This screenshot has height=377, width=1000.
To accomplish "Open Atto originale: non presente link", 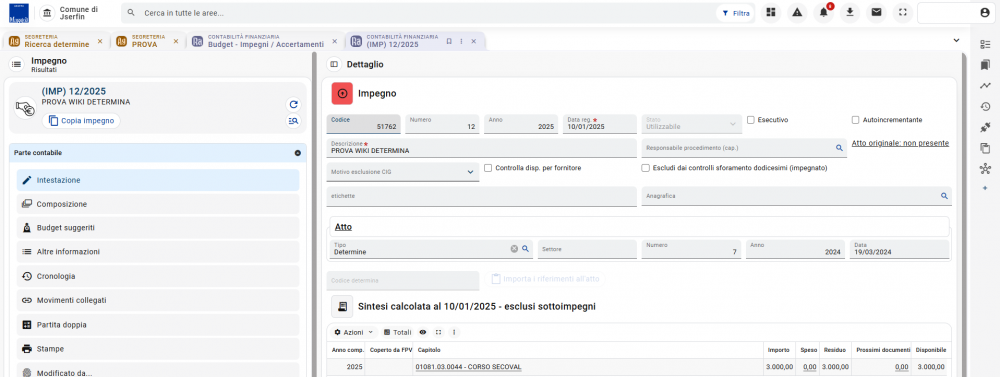I will [900, 144].
